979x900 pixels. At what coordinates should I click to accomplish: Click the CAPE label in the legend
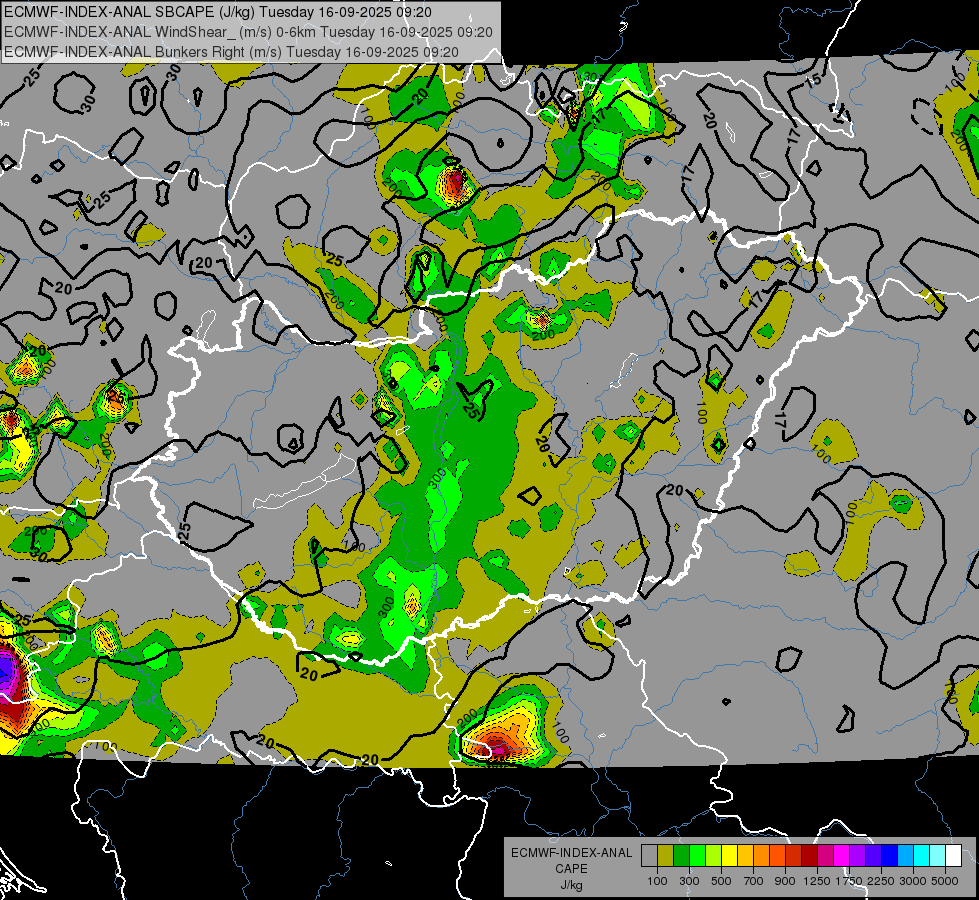coord(571,868)
